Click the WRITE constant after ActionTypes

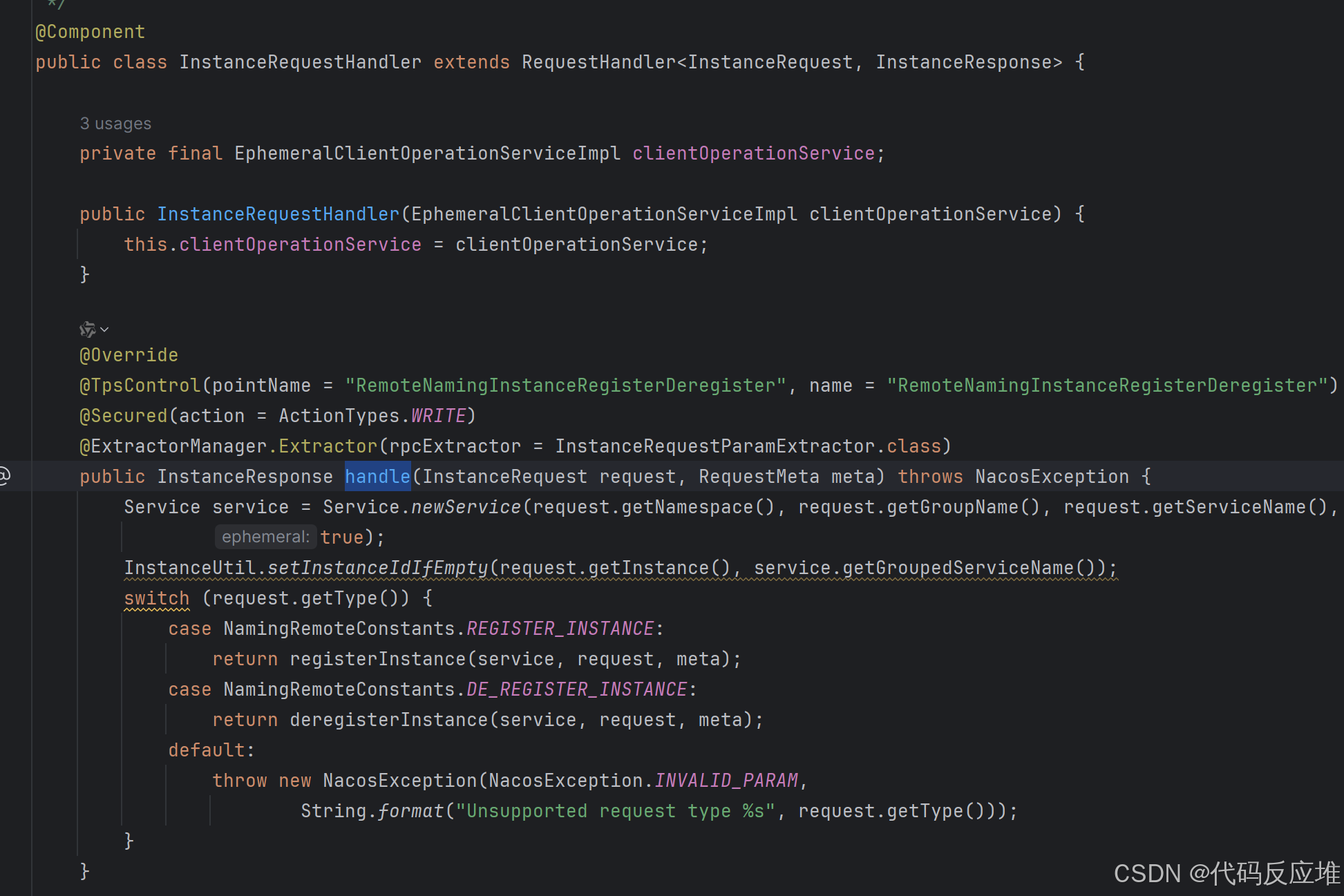[438, 416]
